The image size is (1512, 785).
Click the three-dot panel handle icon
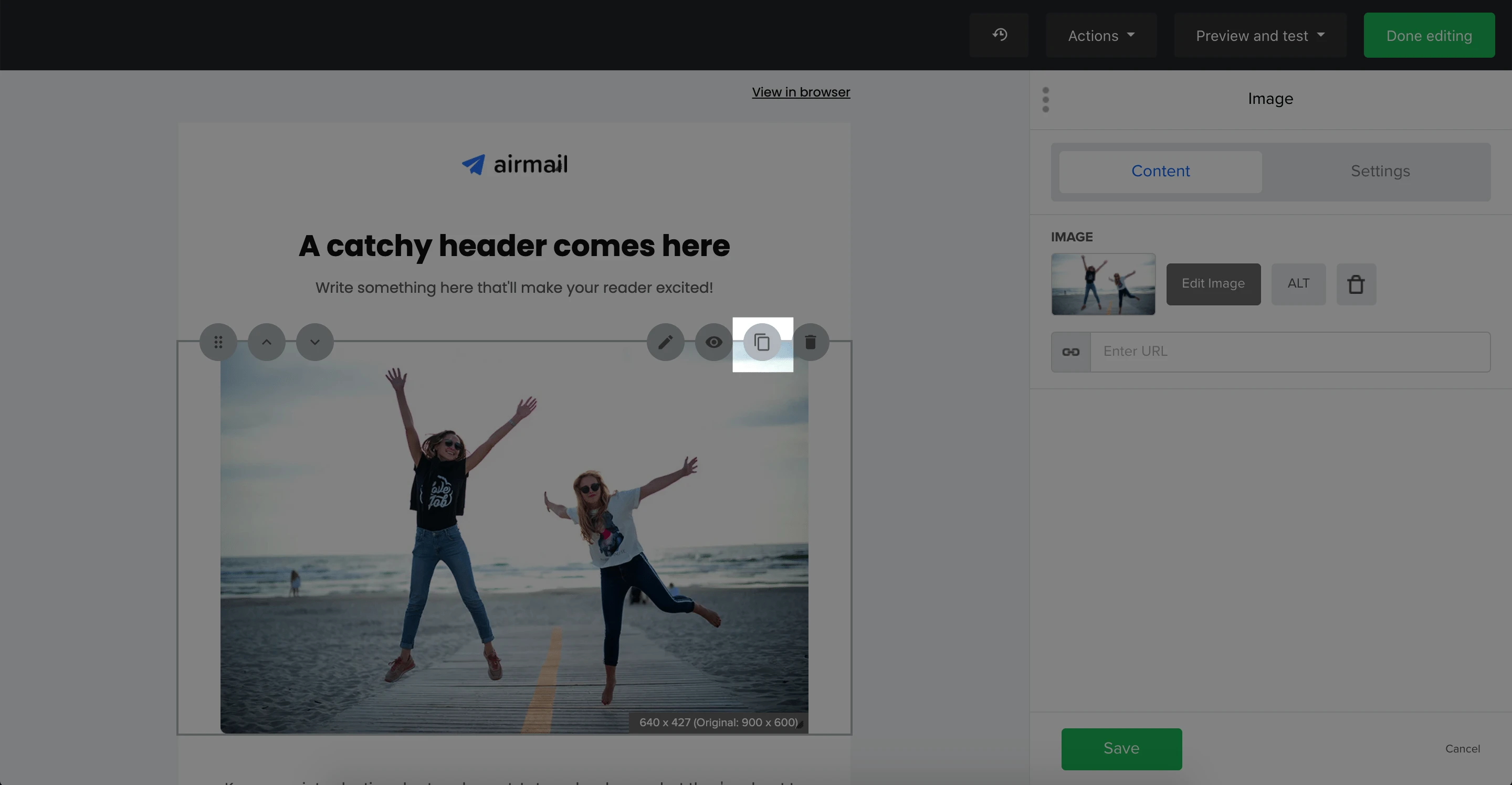pos(1045,99)
